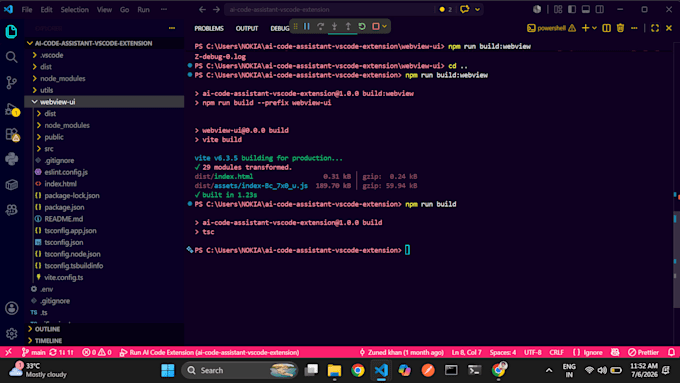Stop the debug session
680x383 pixels.
[x=376, y=26]
